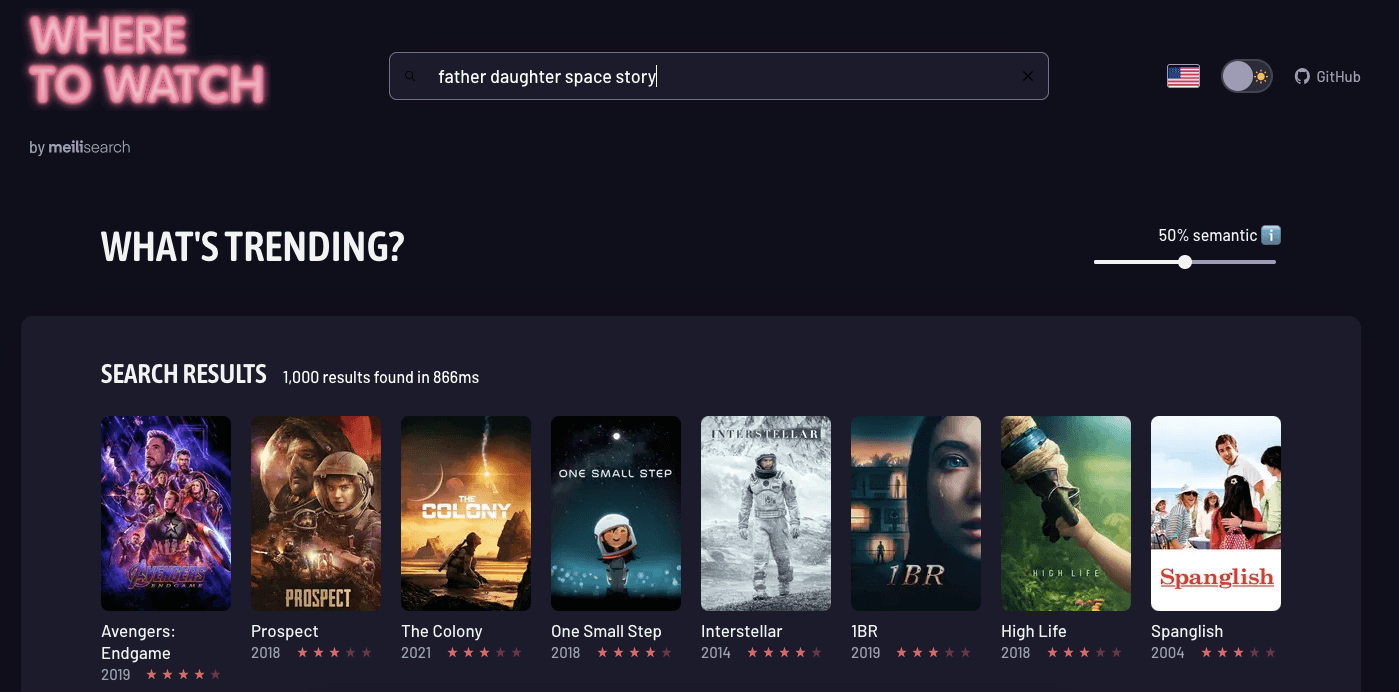Click the GitHub octocat icon
1399x692 pixels.
coord(1302,77)
